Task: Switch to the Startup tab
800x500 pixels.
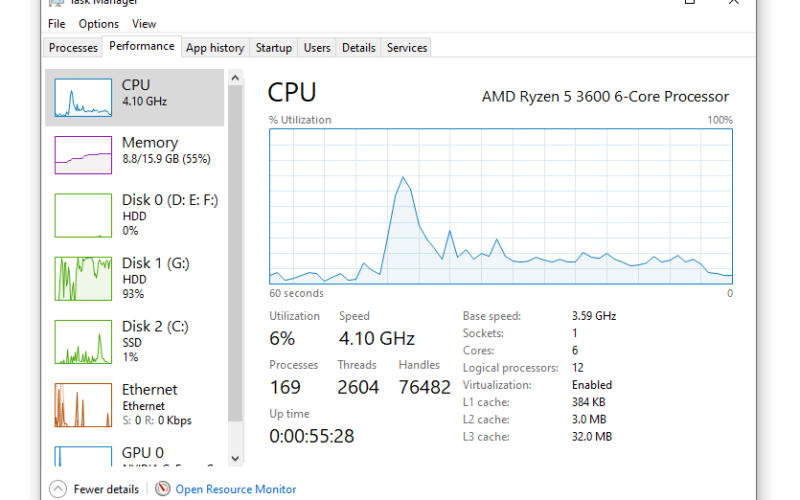Action: pyautogui.click(x=273, y=47)
